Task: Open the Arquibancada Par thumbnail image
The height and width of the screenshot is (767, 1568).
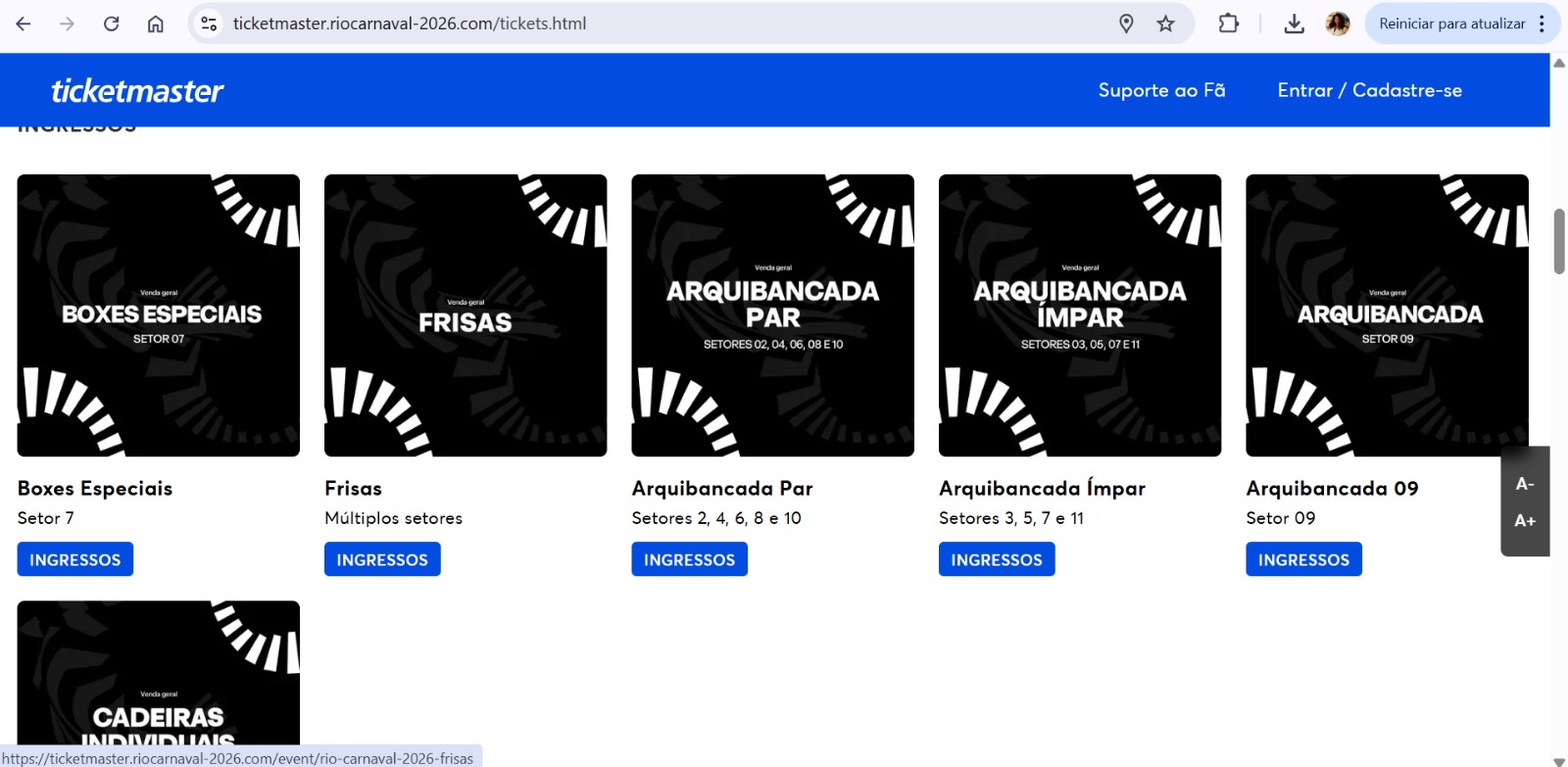Action: point(772,315)
